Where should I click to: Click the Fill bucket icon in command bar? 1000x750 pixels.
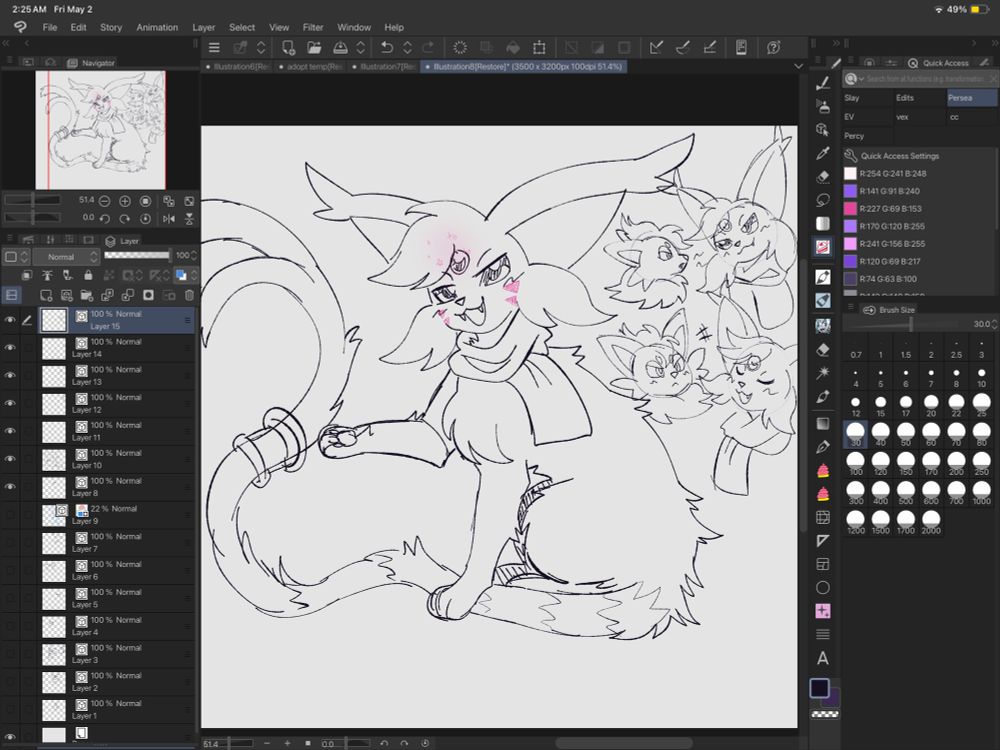(x=513, y=48)
